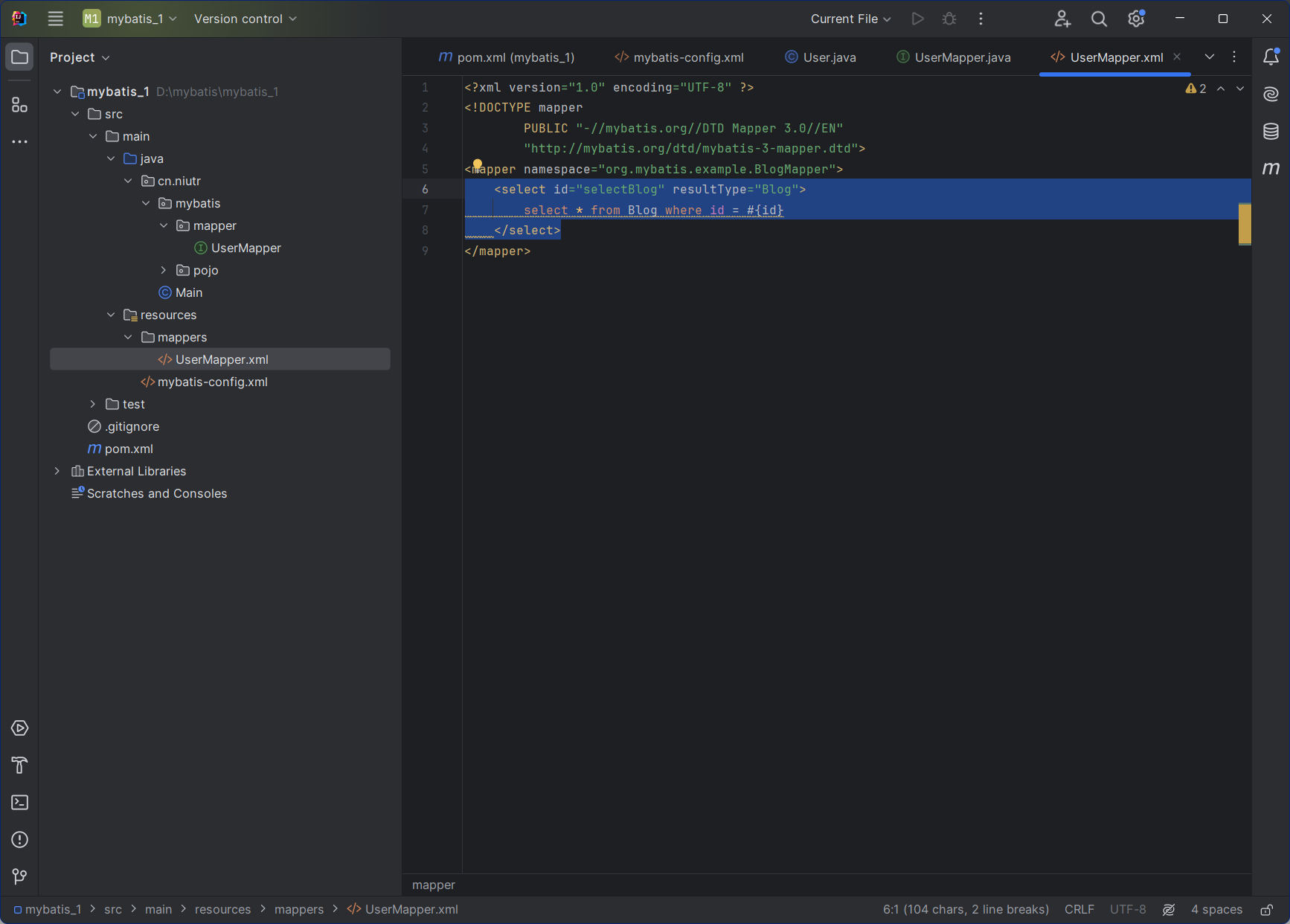The width and height of the screenshot is (1290, 924).
Task: Switch to the UserMapper.java editor tab
Action: 954,57
